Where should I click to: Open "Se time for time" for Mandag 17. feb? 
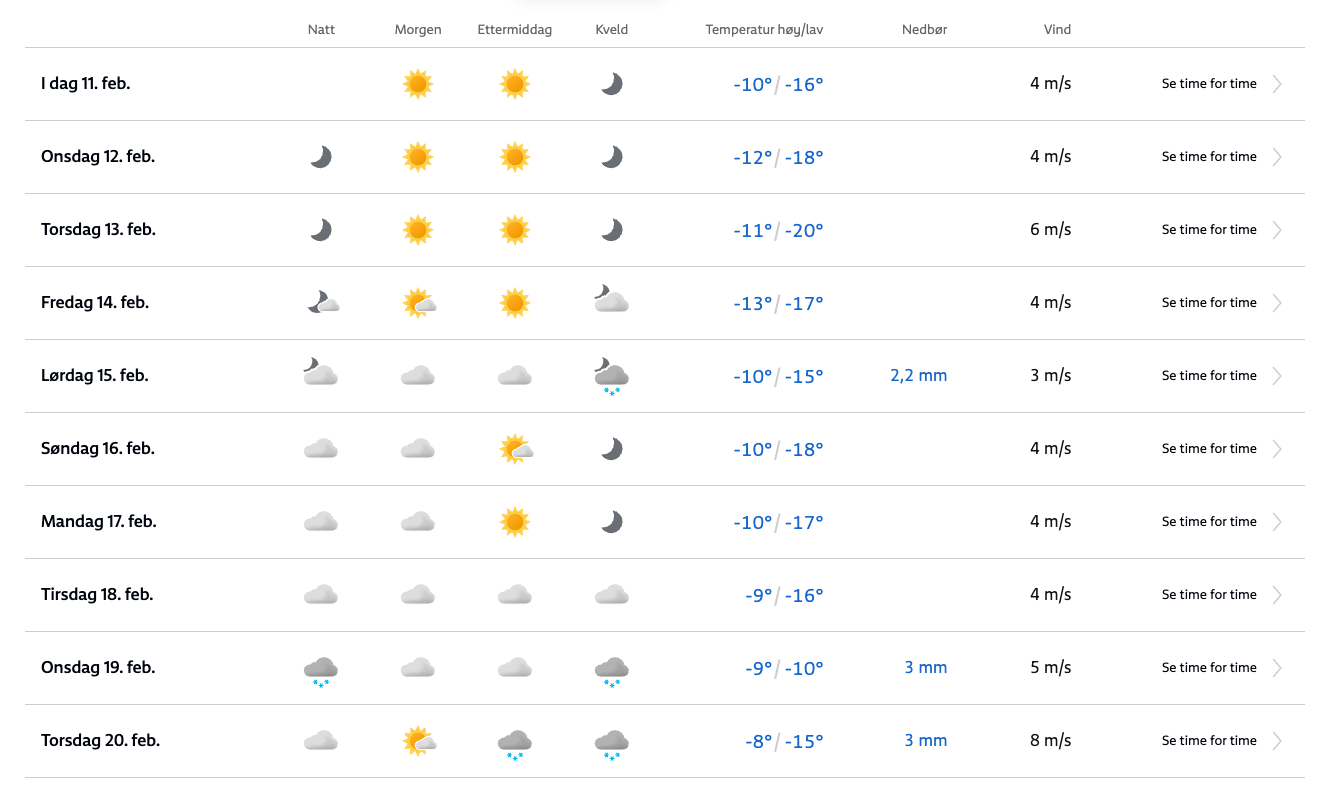click(x=1209, y=522)
